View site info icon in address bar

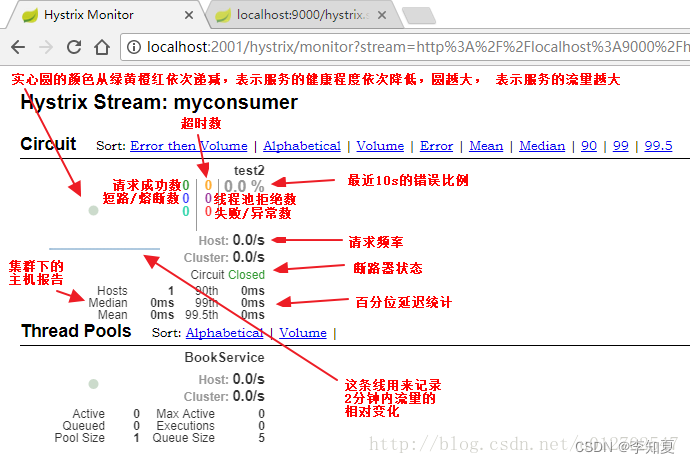click(x=134, y=47)
